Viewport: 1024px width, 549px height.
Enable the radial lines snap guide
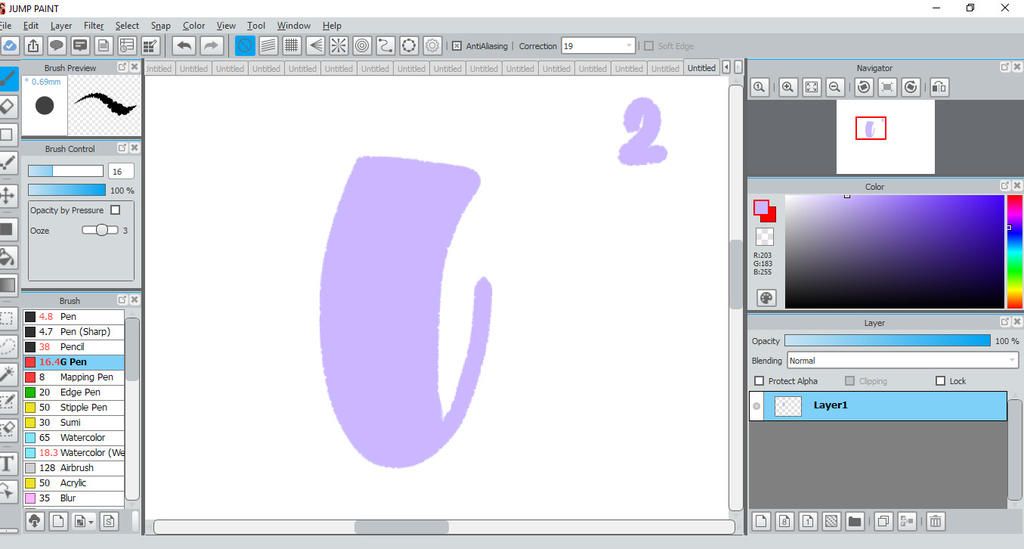[338, 46]
